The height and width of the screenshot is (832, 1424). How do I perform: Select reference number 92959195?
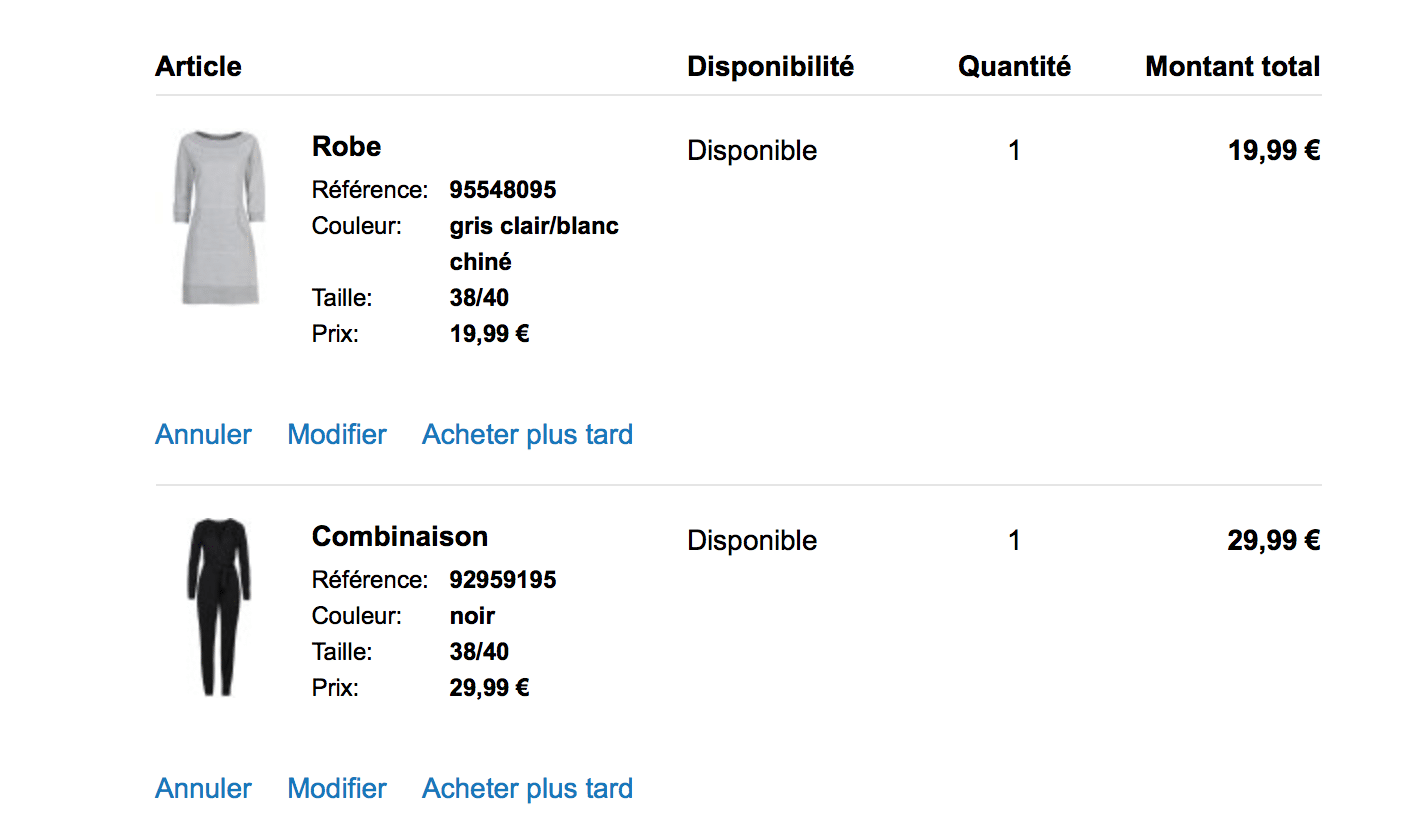(503, 580)
